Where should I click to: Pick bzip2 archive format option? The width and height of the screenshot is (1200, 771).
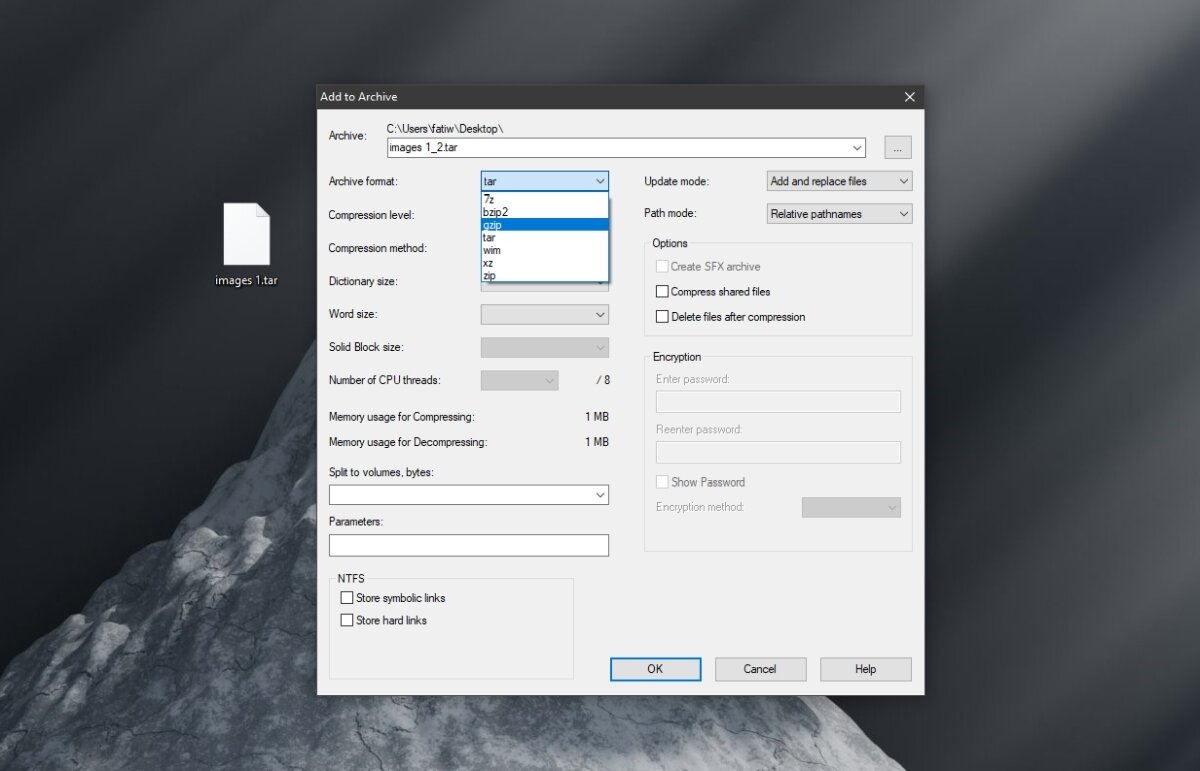(495, 212)
